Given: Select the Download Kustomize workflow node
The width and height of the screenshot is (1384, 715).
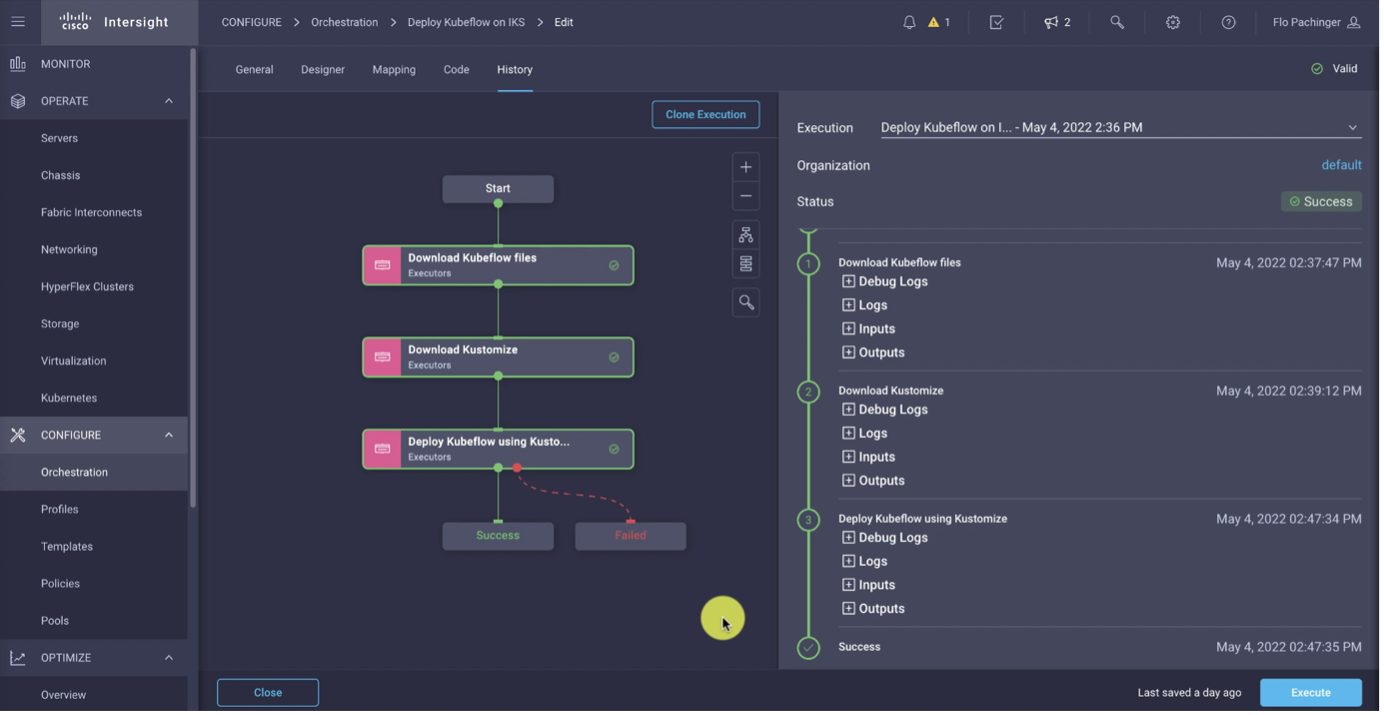Looking at the screenshot, I should (497, 357).
